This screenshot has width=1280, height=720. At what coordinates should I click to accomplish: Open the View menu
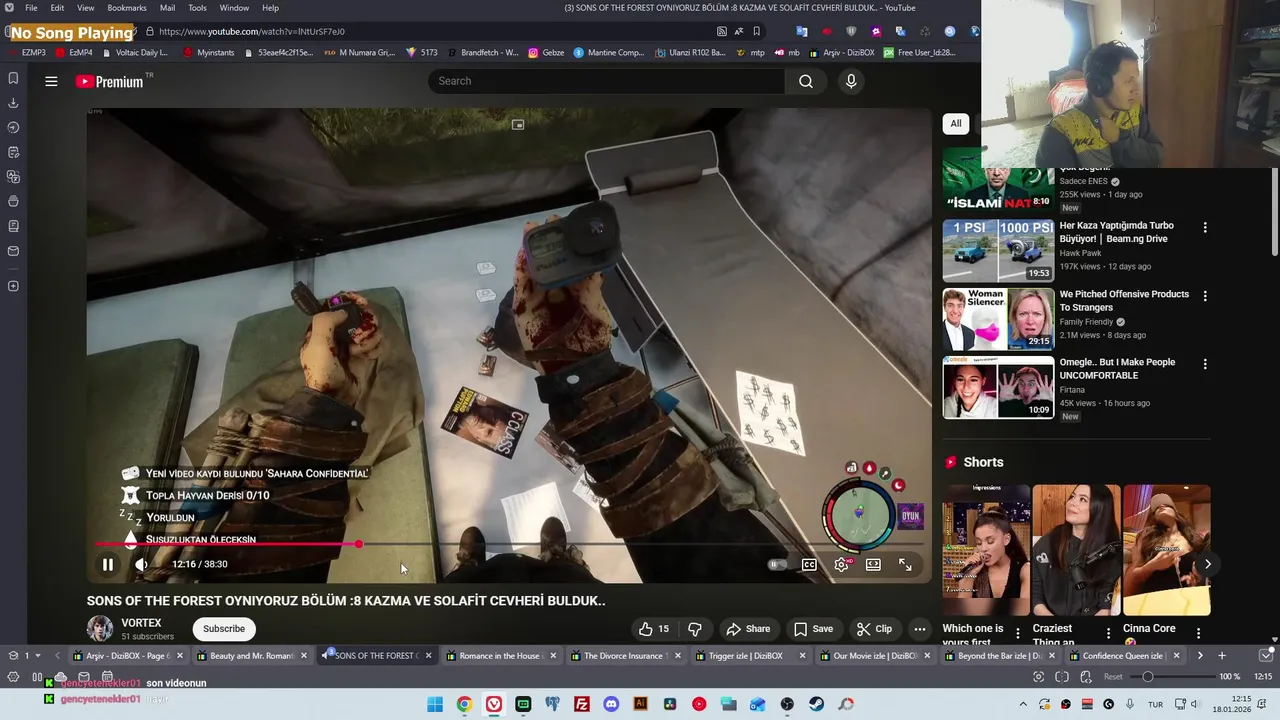click(86, 8)
